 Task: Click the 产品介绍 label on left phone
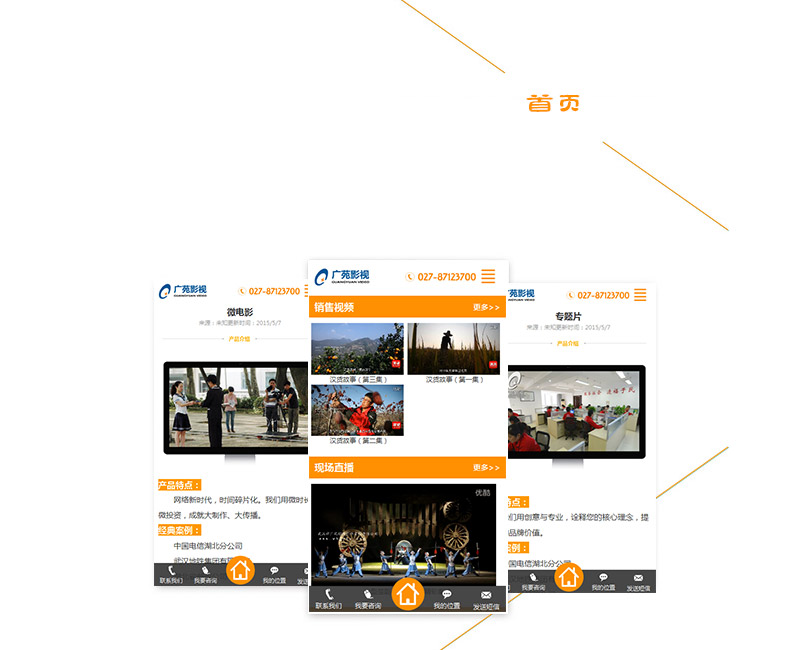pyautogui.click(x=239, y=339)
